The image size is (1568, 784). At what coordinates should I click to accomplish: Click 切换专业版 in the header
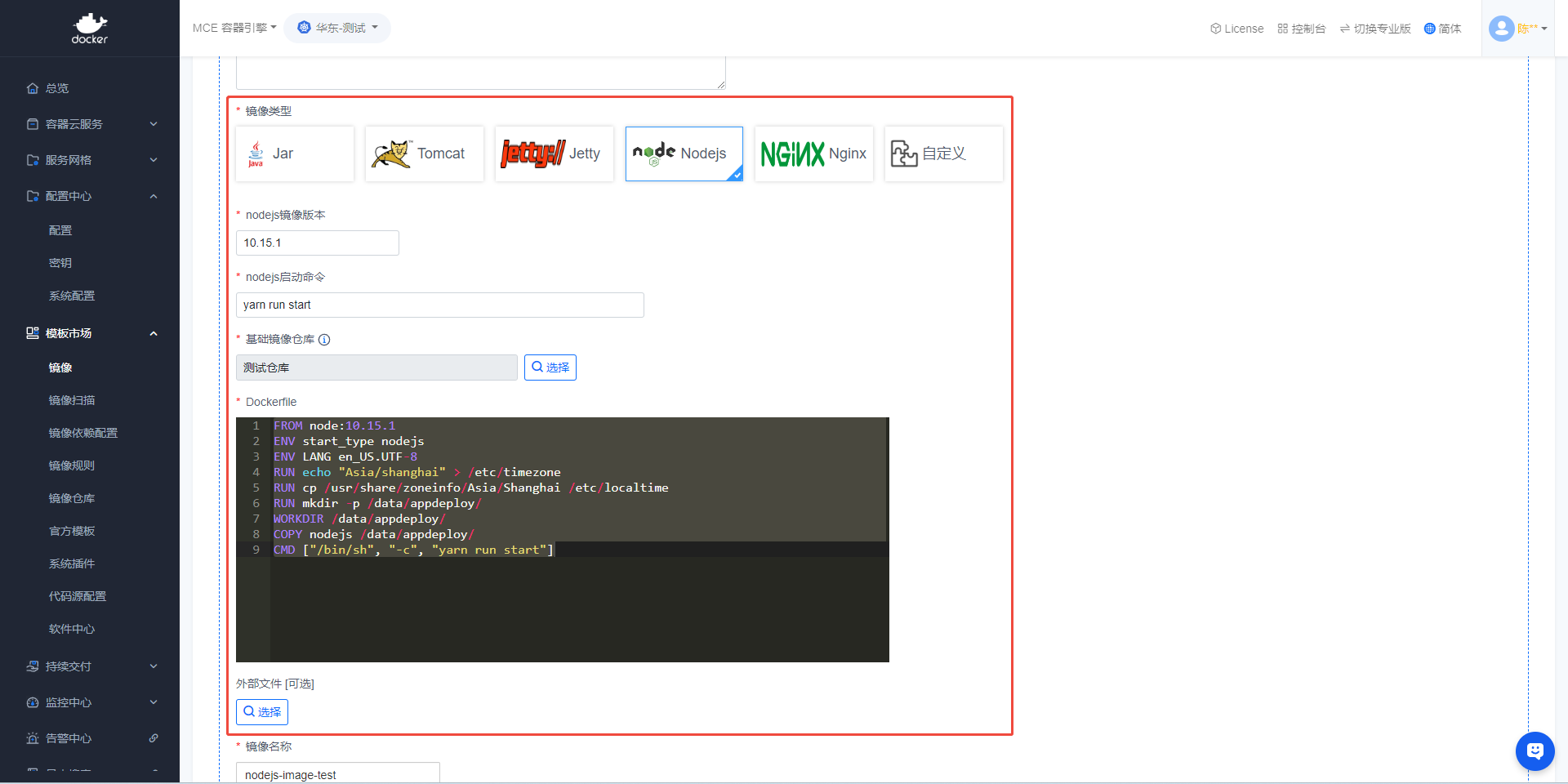coord(1375,29)
